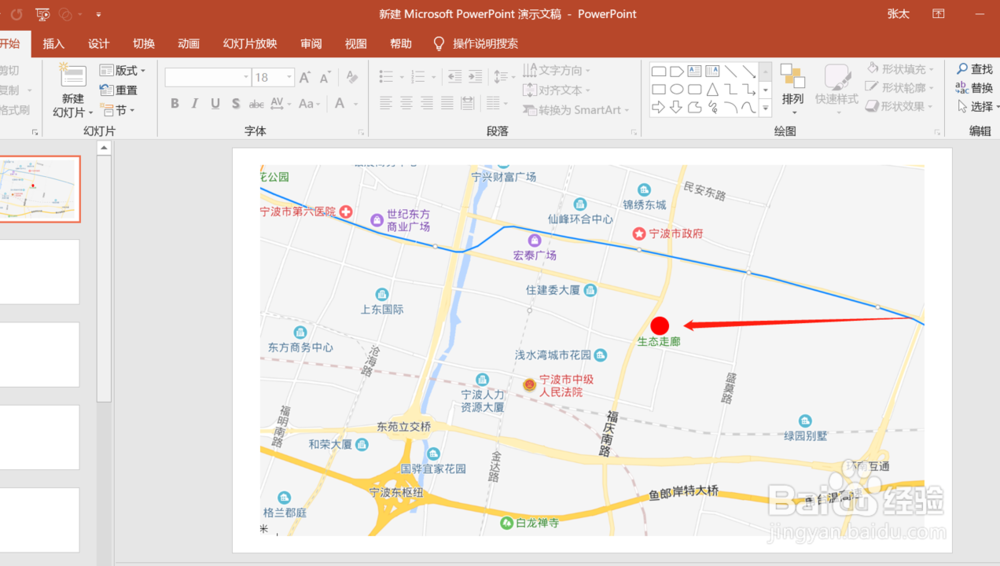
Task: Open the Section (节) dropdown
Action: tap(117, 110)
